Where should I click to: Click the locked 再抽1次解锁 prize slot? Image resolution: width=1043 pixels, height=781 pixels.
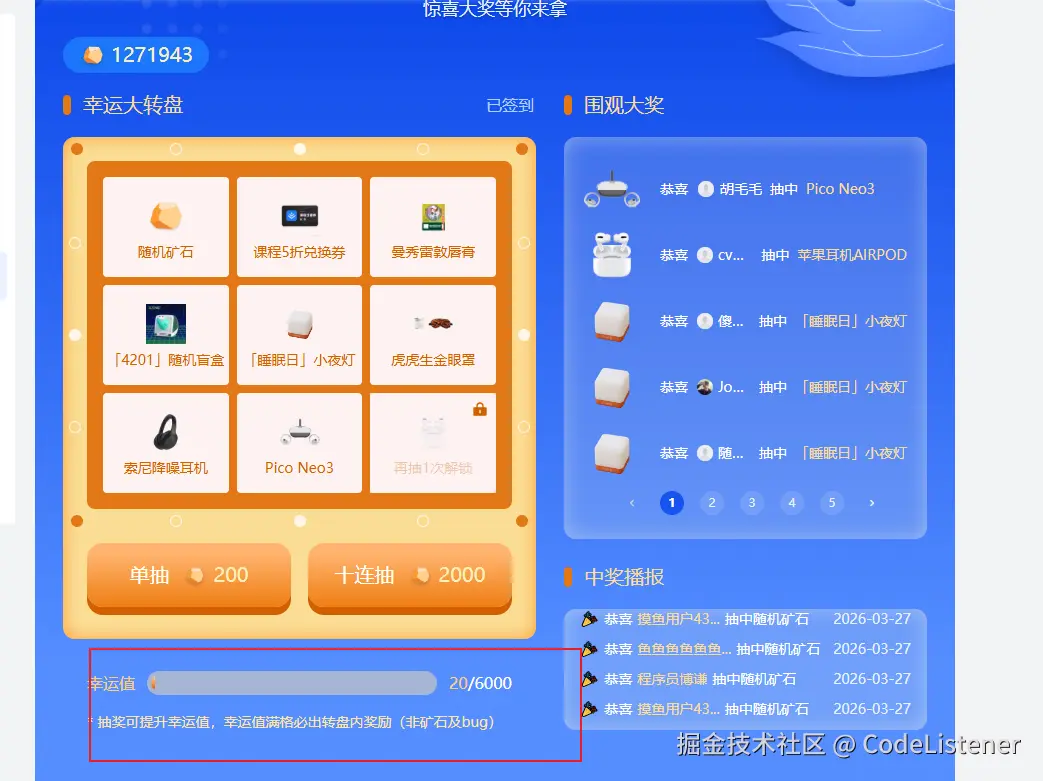pyautogui.click(x=432, y=443)
